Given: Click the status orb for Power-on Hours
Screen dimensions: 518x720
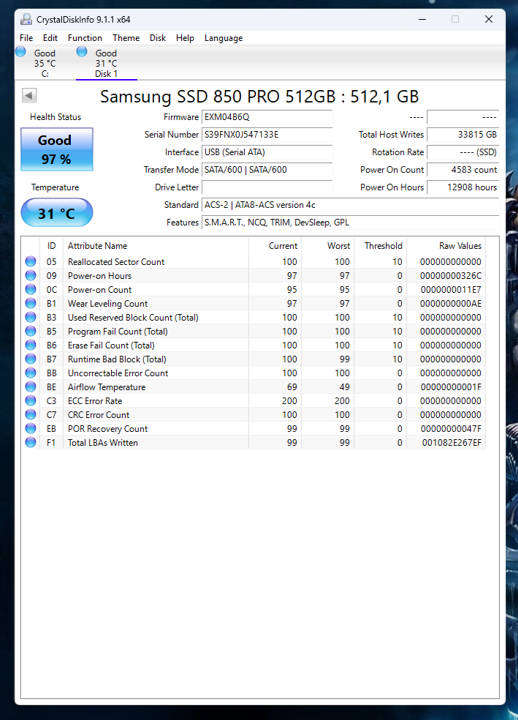Looking at the screenshot, I should (x=31, y=275).
